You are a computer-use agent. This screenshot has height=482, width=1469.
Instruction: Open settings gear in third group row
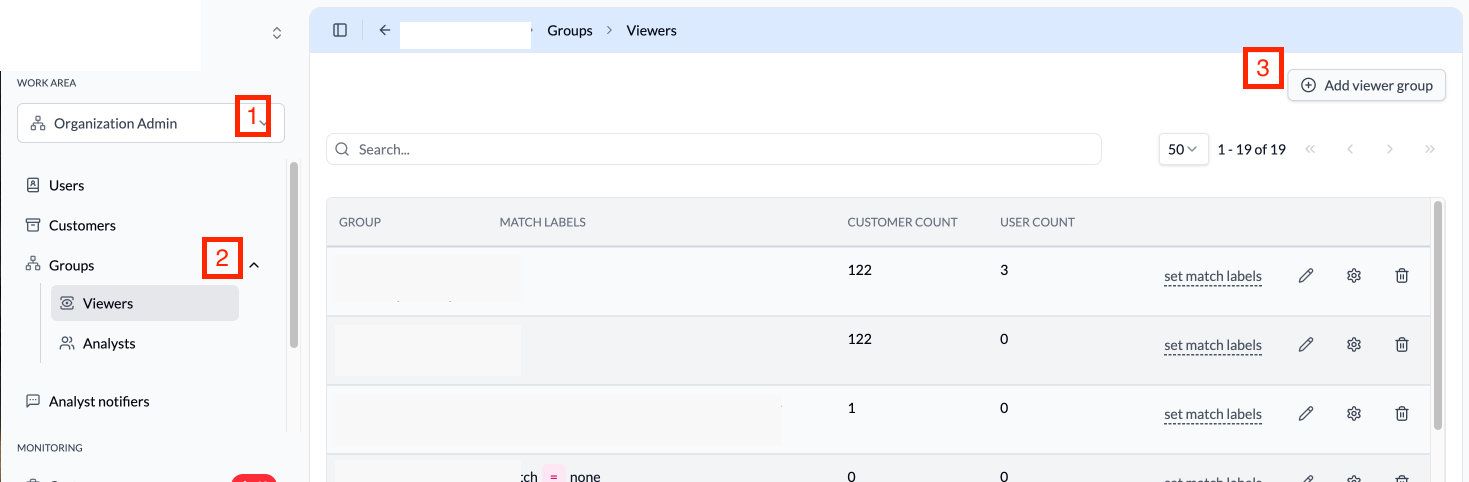(1354, 414)
